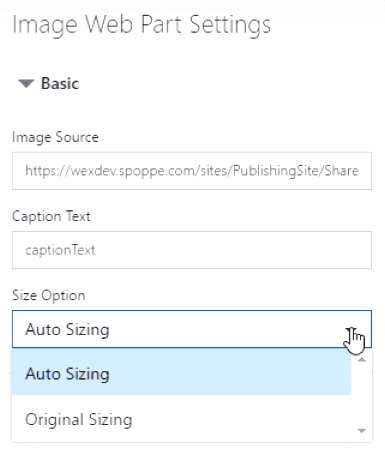Click the dropdown list scroll-up arrow
Screen dimensions: 385x459
[x=362, y=359]
